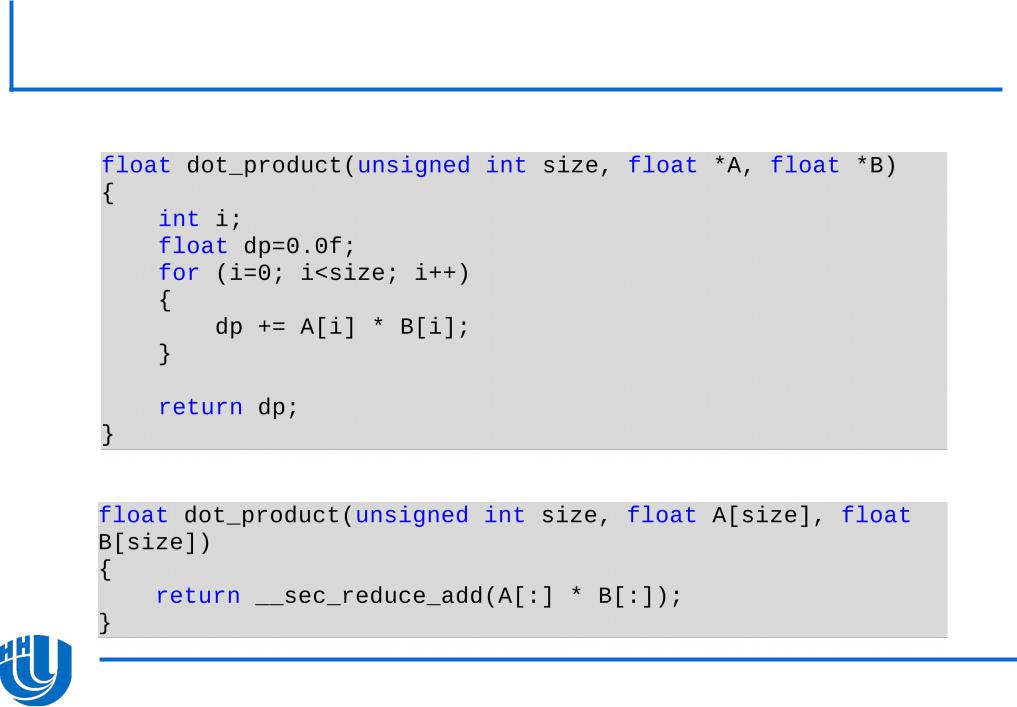Click the blue university logo icon
Viewport: 1017px width, 707px height.
[36, 670]
